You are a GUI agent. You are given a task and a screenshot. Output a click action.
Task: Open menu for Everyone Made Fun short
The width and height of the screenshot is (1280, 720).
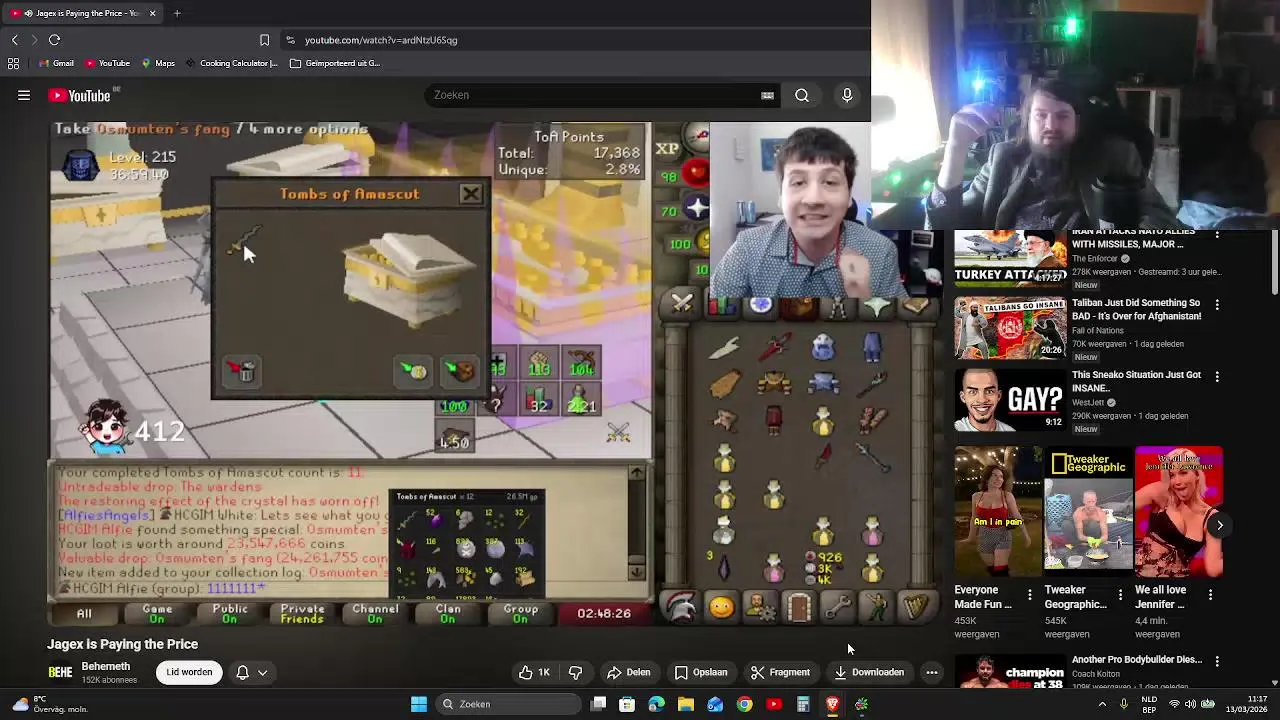pyautogui.click(x=1030, y=595)
